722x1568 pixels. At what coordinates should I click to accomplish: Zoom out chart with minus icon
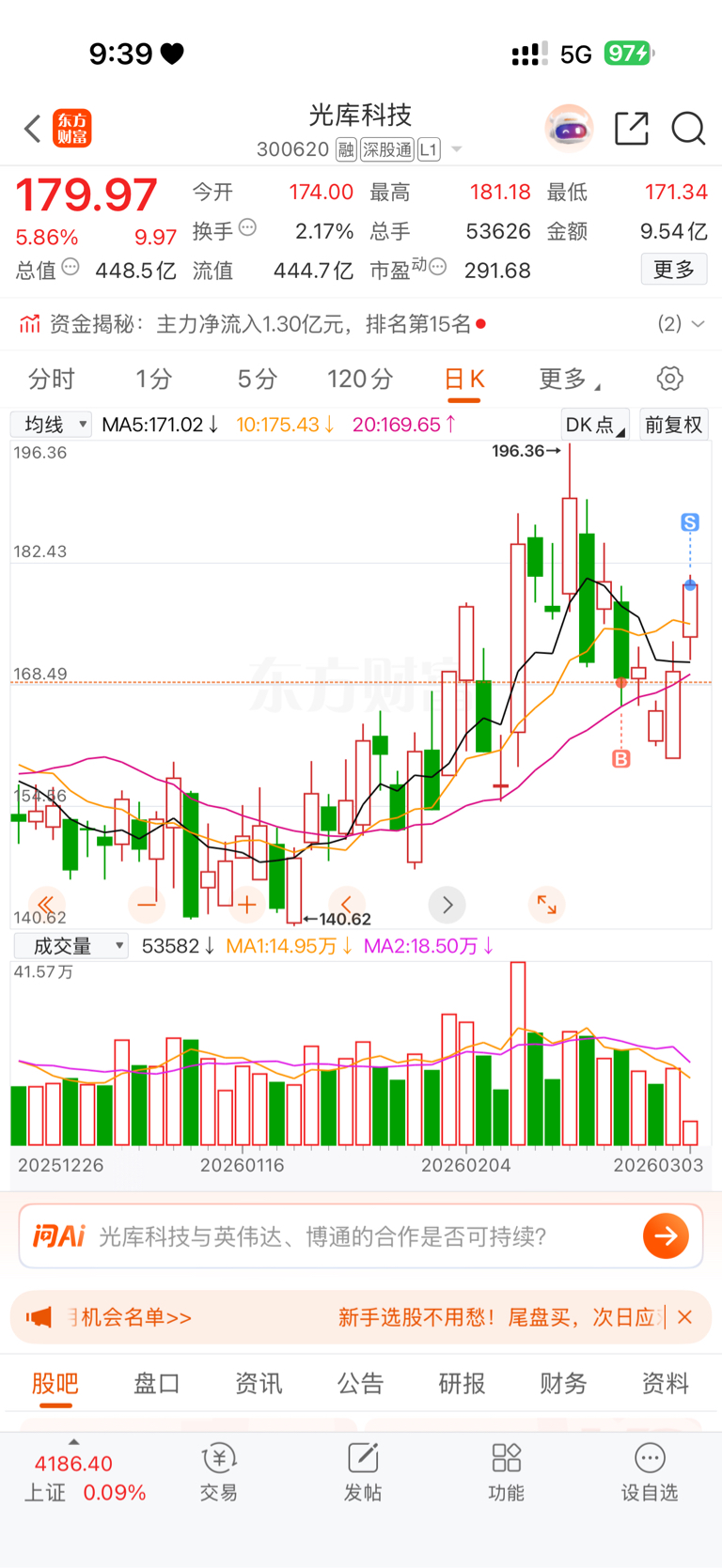tap(147, 905)
